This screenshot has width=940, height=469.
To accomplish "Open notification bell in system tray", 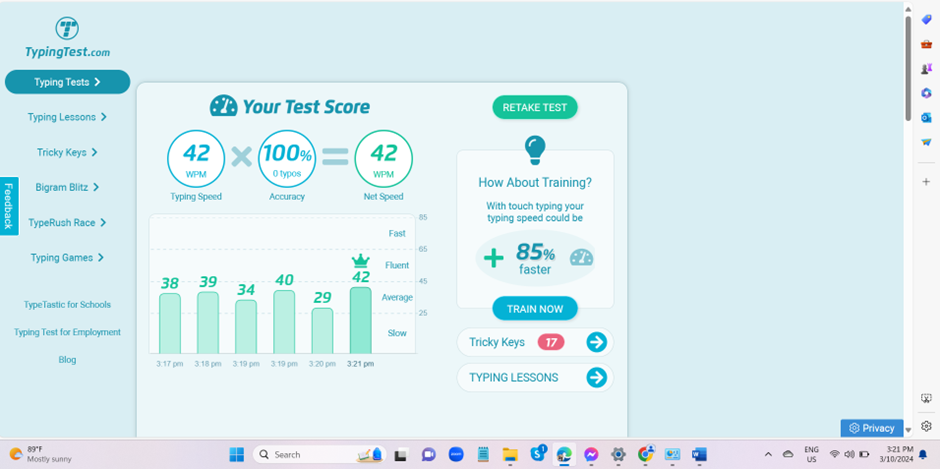I will 923,455.
